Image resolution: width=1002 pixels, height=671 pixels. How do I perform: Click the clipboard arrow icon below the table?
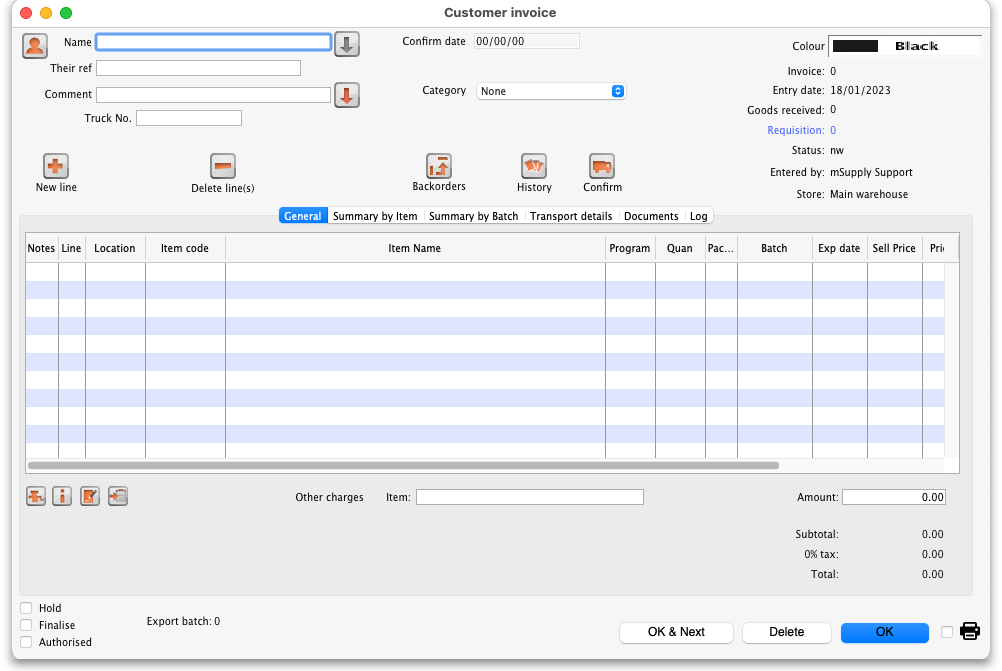[x=118, y=496]
